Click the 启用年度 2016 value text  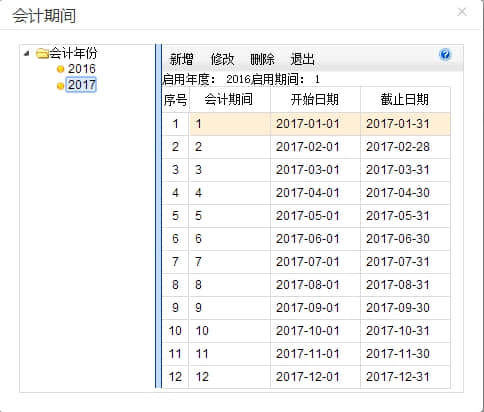click(238, 79)
